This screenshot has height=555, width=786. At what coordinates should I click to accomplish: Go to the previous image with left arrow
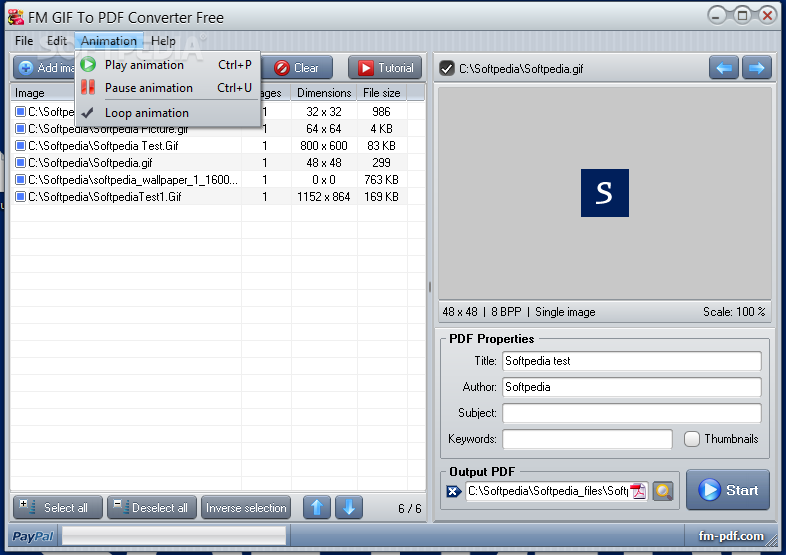pyautogui.click(x=723, y=68)
